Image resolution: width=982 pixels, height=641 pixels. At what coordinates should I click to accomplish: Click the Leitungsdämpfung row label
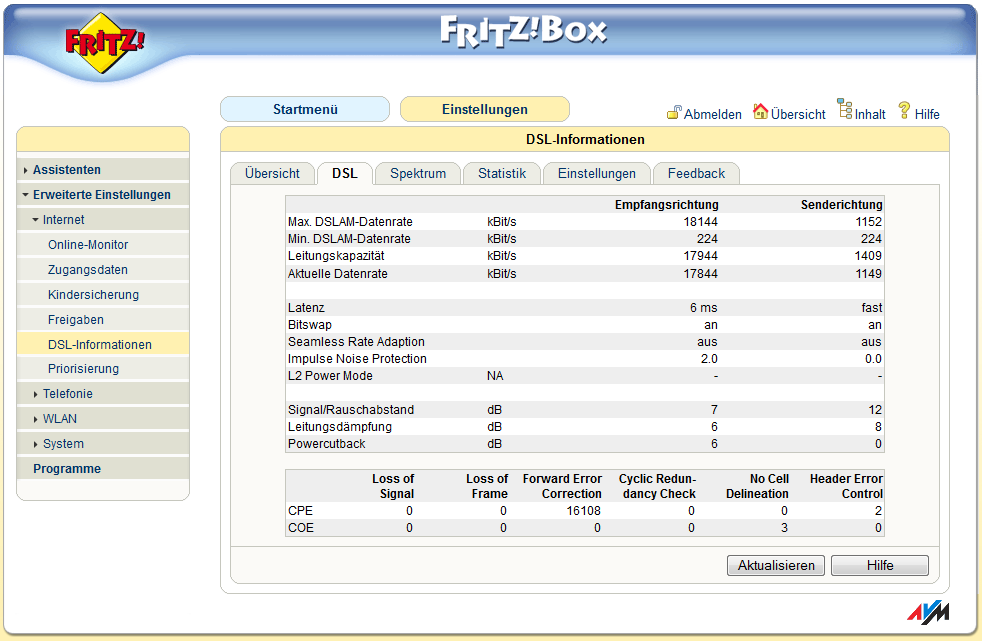[339, 426]
